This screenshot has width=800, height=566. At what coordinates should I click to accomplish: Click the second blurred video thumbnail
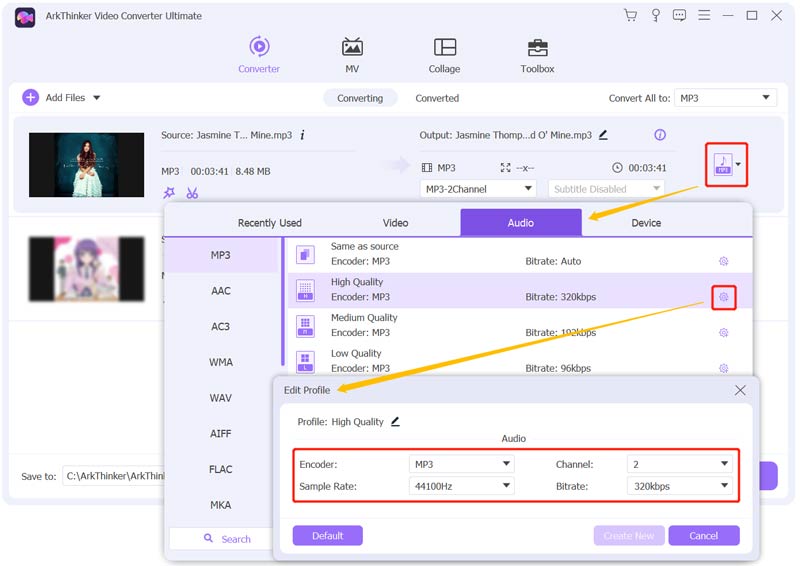[x=86, y=268]
